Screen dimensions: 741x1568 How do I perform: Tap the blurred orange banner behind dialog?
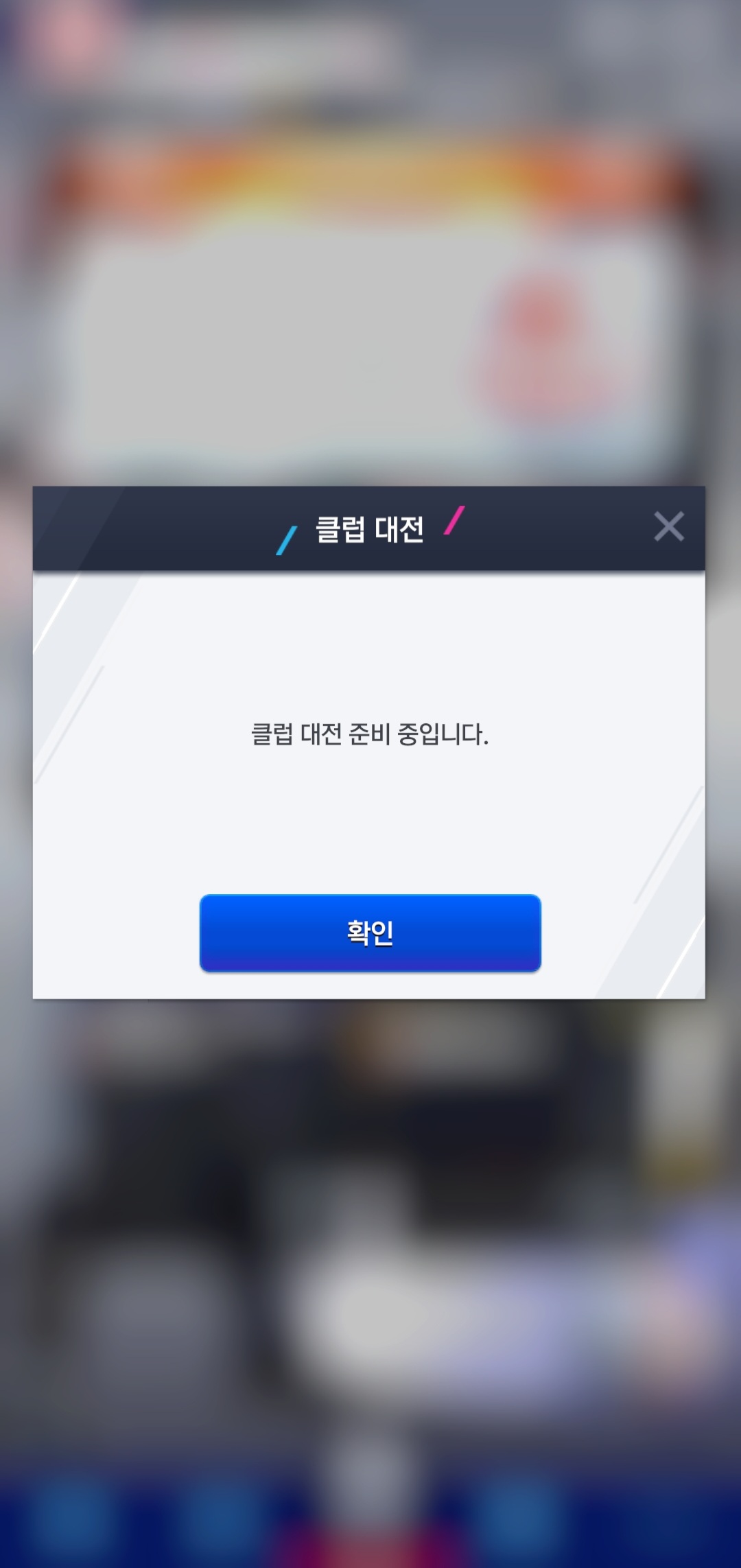coord(370,178)
